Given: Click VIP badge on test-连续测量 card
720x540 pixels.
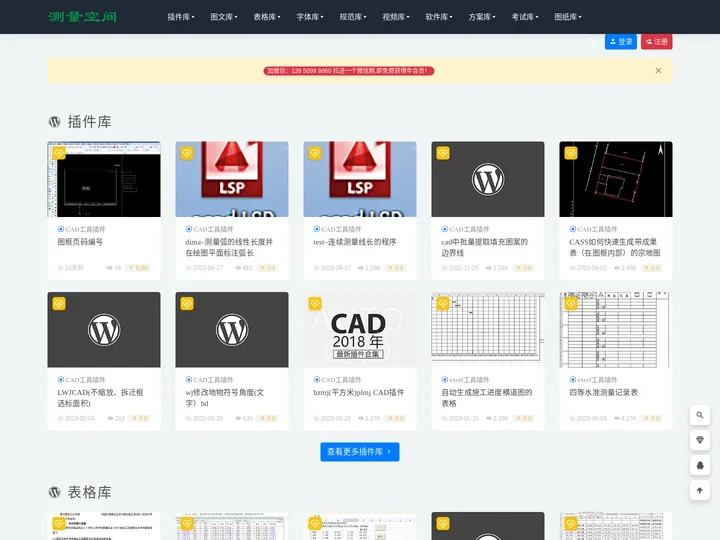Looking at the screenshot, I should [x=315, y=153].
